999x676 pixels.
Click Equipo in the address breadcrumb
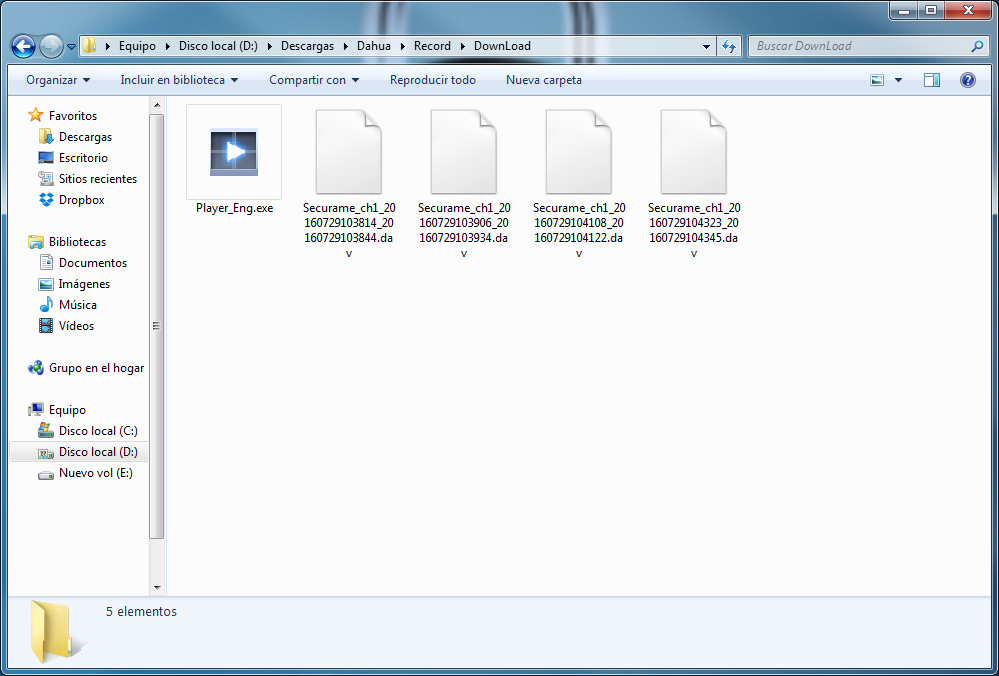pos(137,47)
